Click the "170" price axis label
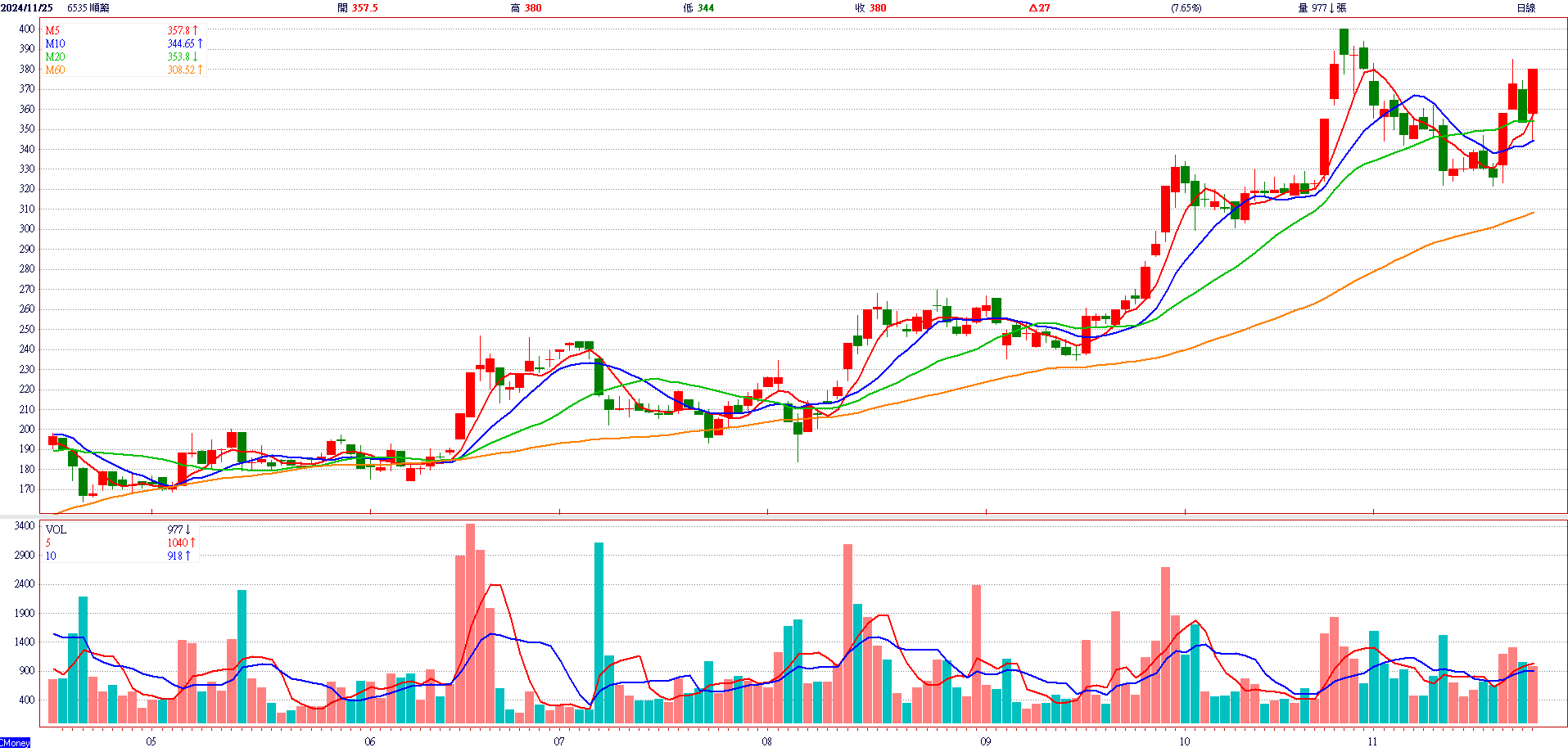The height and width of the screenshot is (752, 1568). (27, 489)
